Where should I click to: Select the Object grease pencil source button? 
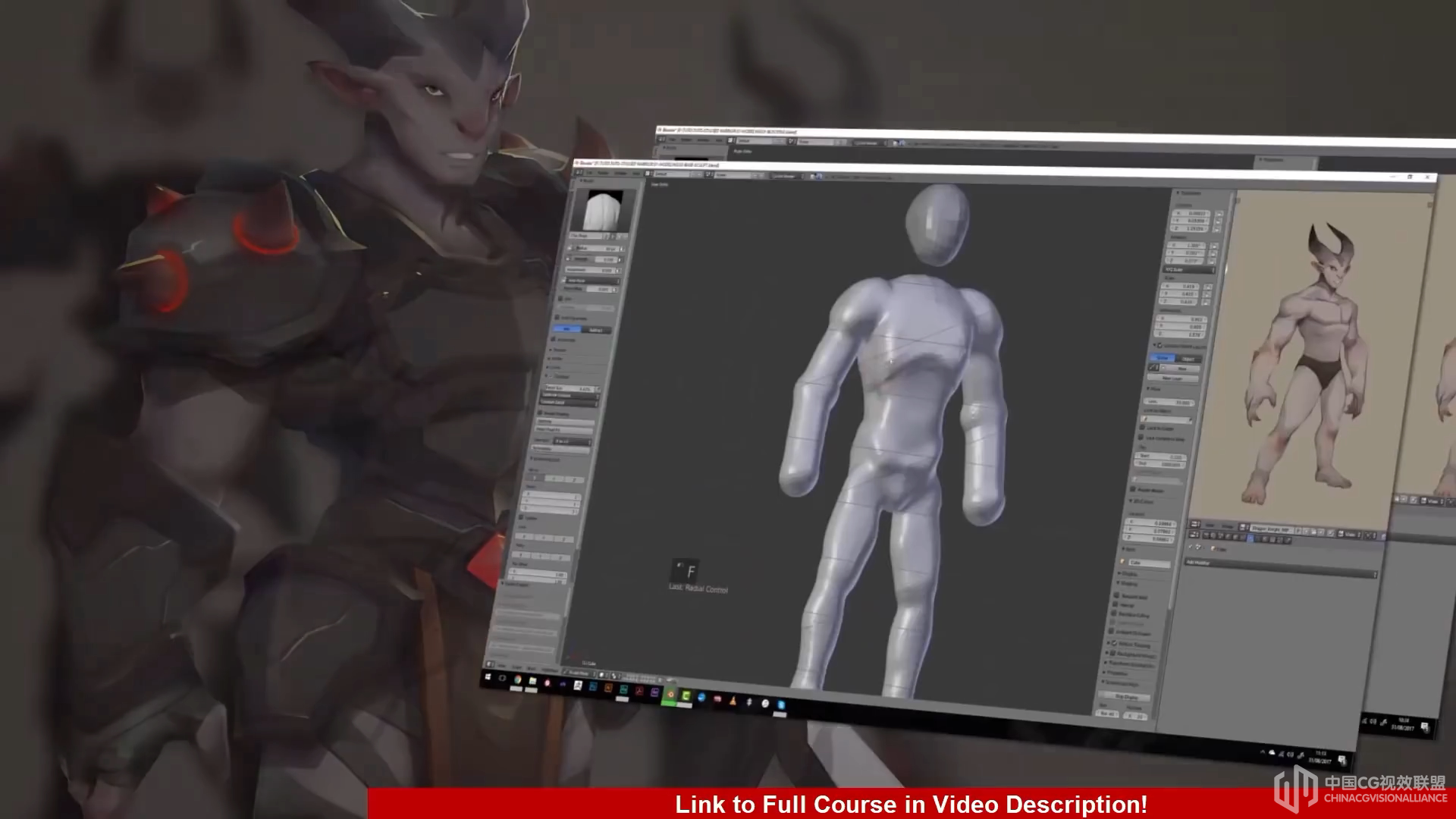[x=1188, y=359]
